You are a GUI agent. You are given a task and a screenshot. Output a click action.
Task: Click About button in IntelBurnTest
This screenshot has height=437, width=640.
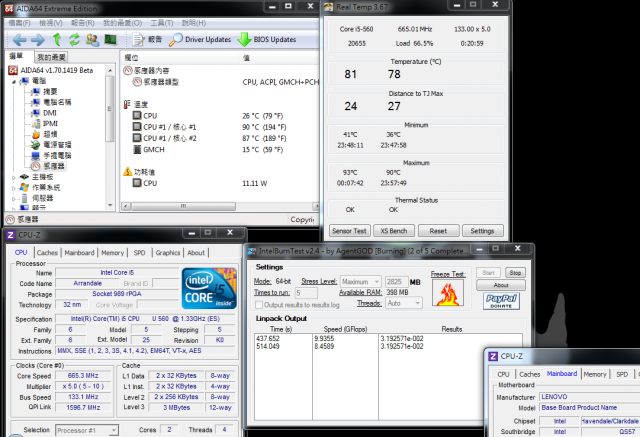tap(501, 285)
